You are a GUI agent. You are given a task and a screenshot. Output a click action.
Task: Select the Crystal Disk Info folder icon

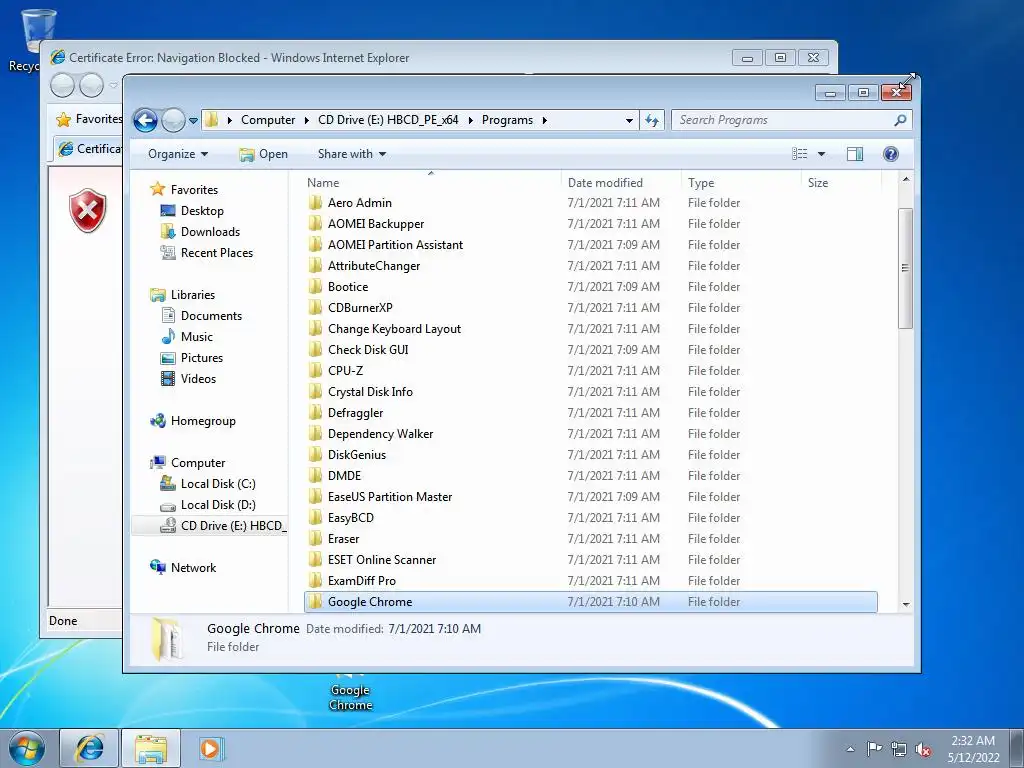point(315,391)
